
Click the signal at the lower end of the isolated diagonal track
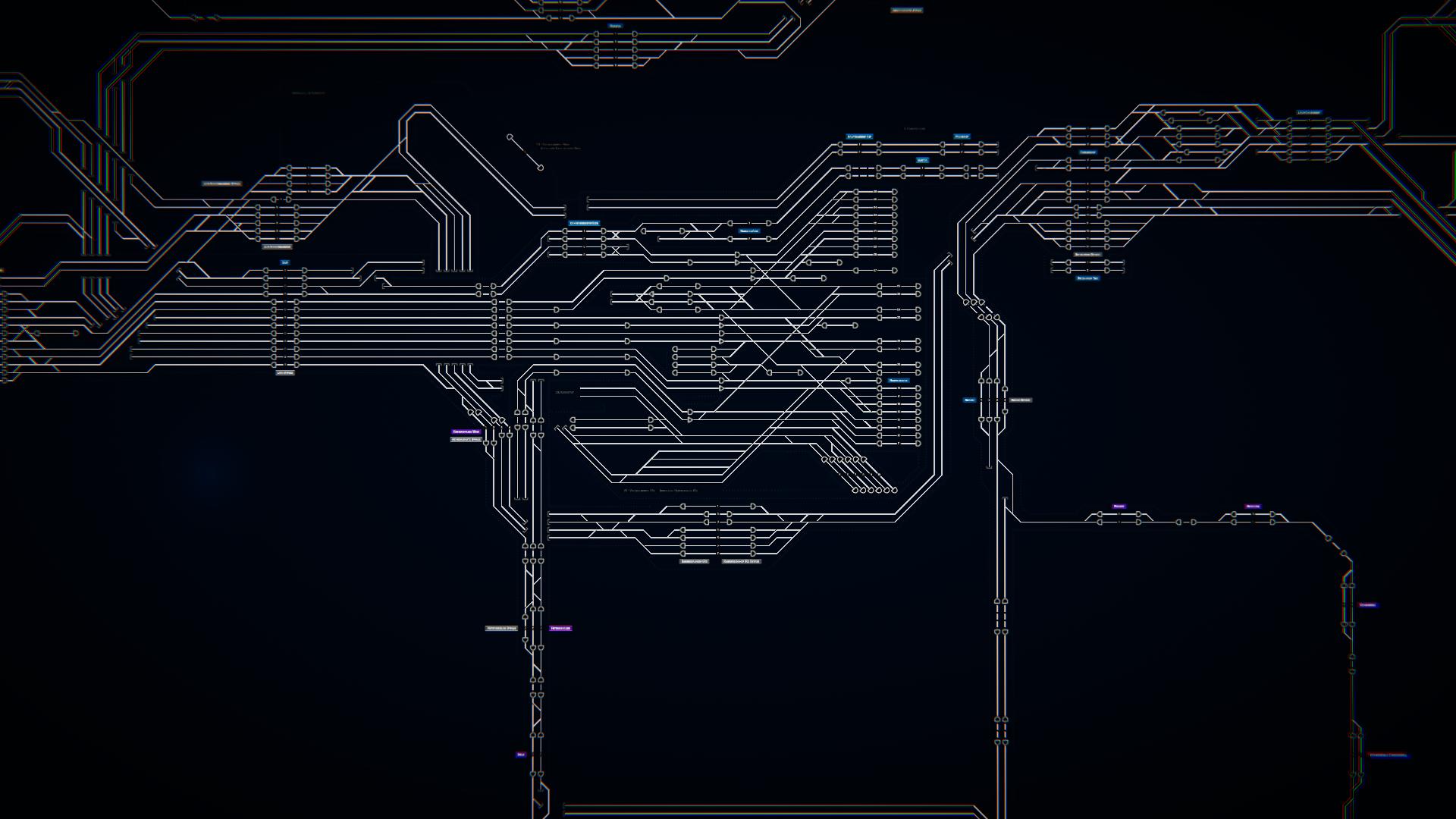[541, 168]
